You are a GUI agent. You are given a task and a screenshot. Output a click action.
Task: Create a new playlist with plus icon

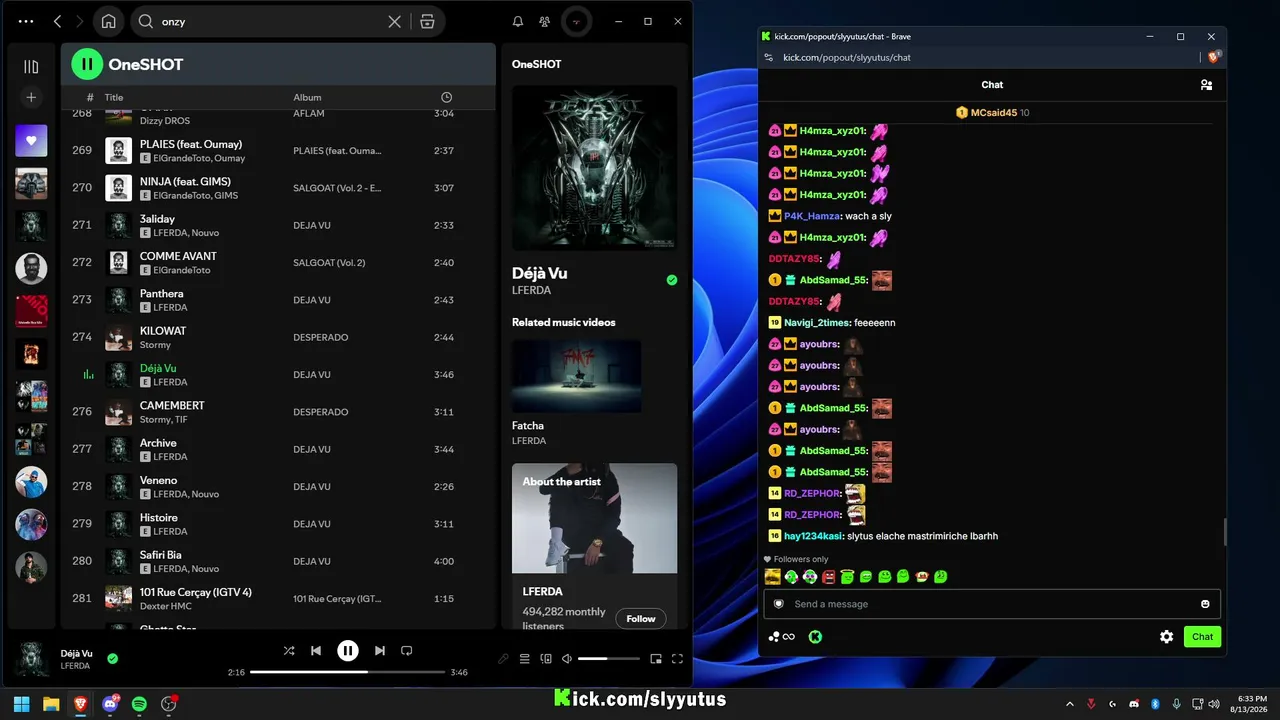click(x=31, y=97)
